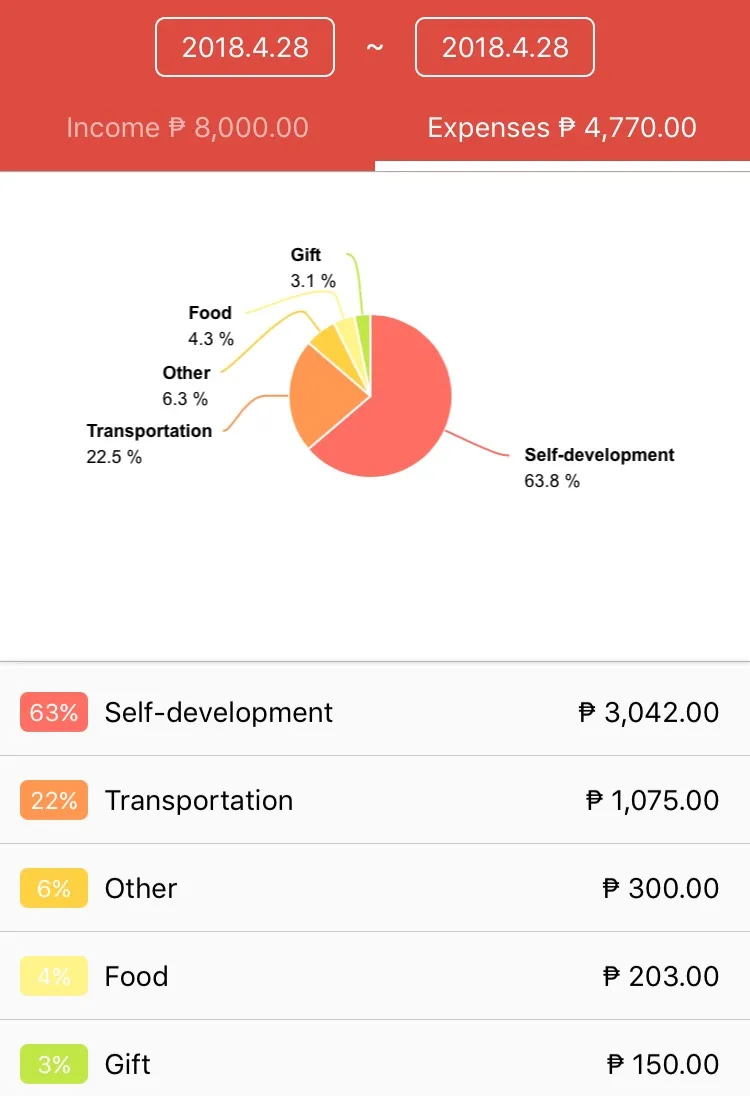
Task: Select the Expenses ₱ 4,770.00 tab
Action: coord(562,127)
